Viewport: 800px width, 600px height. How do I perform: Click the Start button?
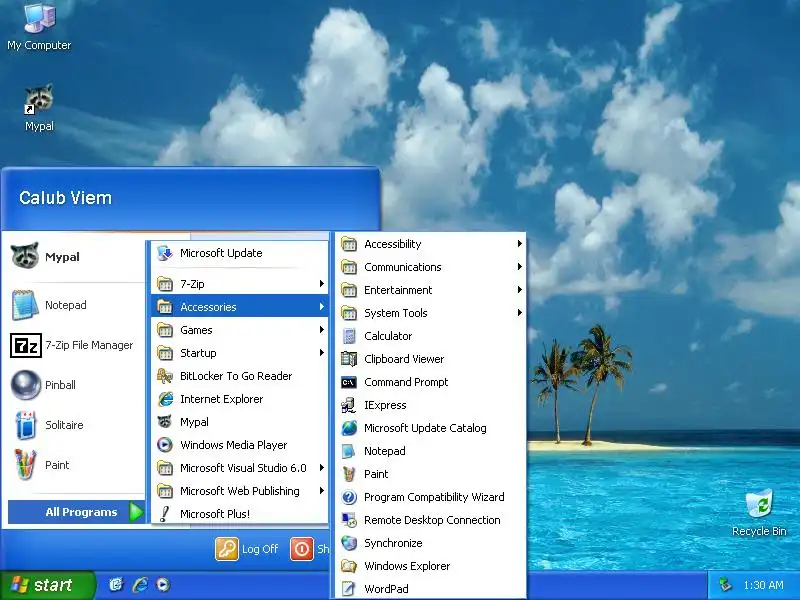click(47, 585)
